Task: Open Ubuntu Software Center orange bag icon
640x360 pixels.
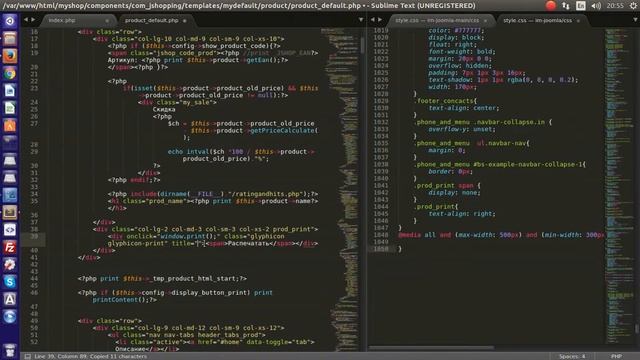Action: pyautogui.click(x=10, y=125)
